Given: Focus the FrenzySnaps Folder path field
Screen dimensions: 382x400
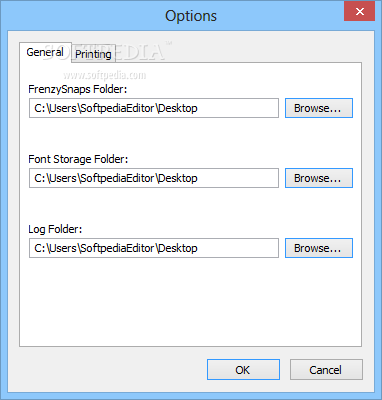Looking at the screenshot, I should (154, 108).
